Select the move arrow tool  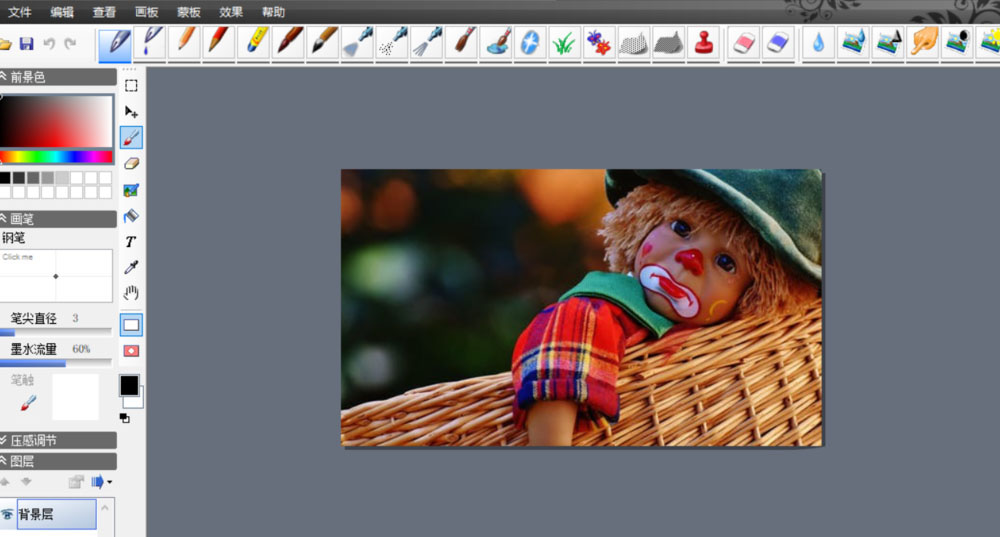point(131,112)
